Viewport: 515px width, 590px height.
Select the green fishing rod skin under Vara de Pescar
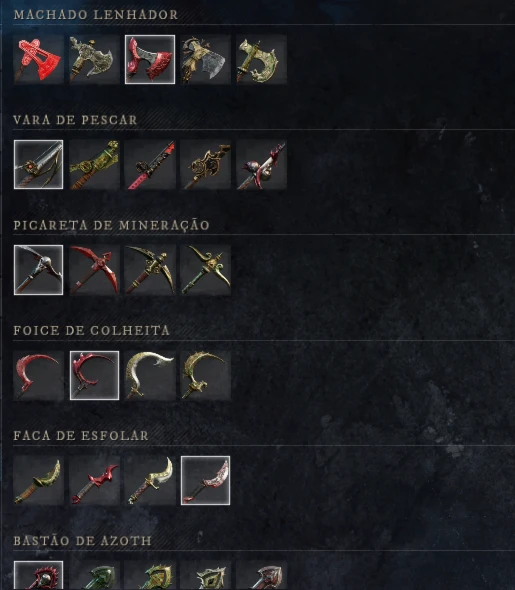tap(94, 165)
